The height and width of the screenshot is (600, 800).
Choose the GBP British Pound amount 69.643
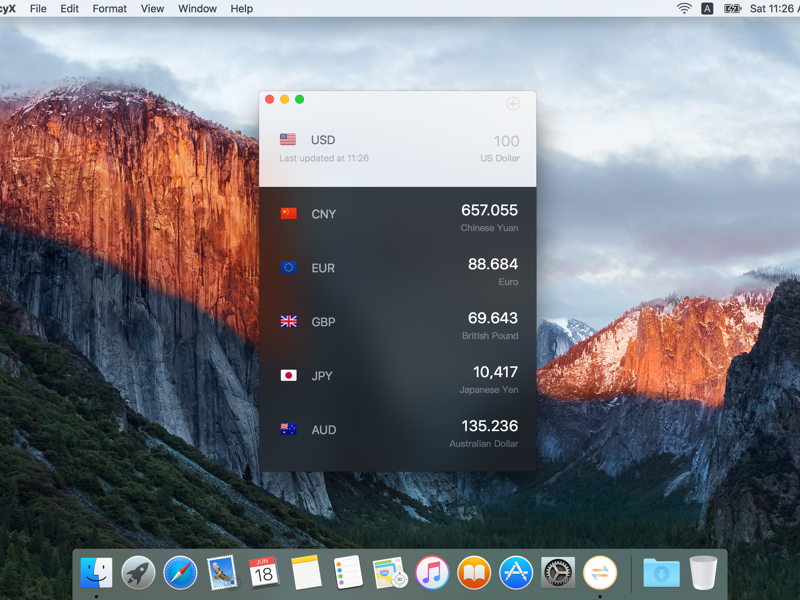(492, 318)
